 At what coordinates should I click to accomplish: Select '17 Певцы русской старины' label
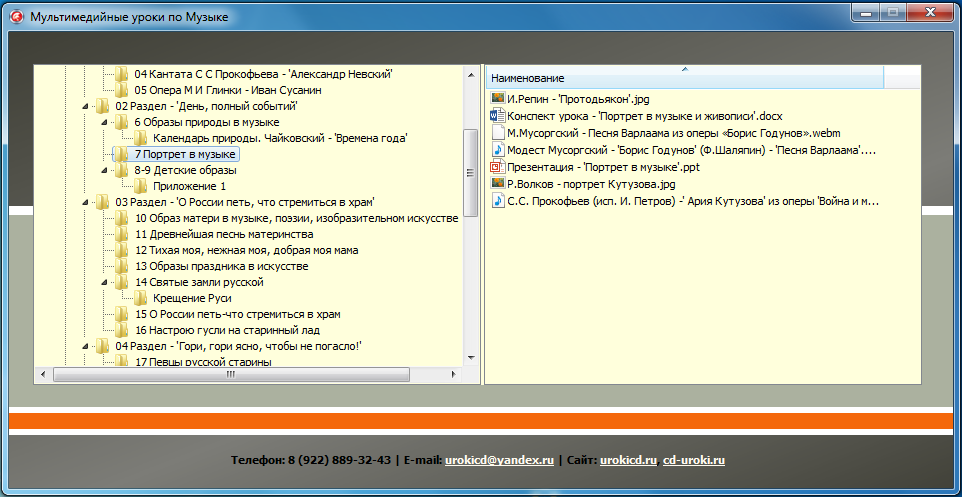click(x=202, y=362)
